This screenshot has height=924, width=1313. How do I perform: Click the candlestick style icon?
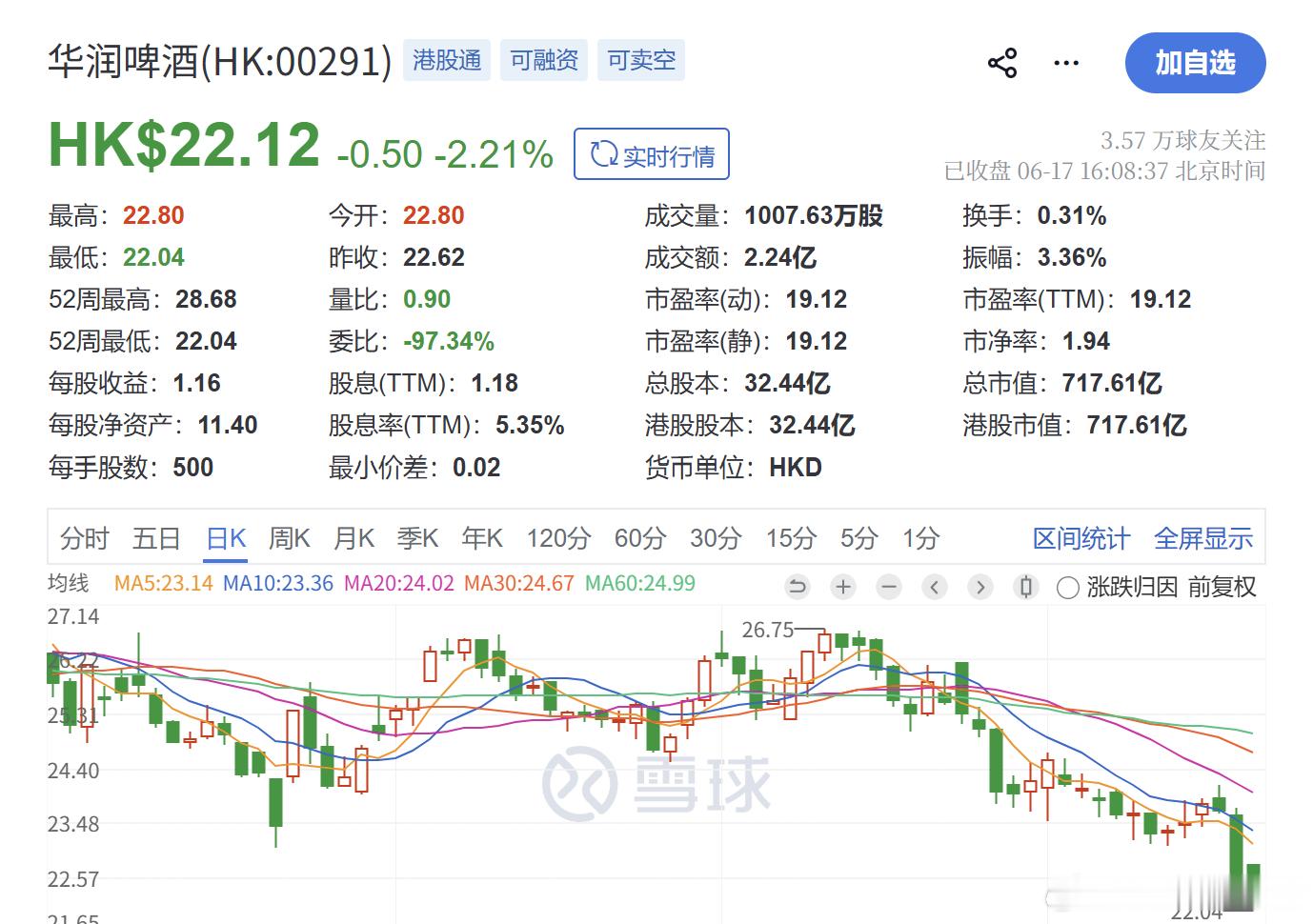coord(1026,587)
